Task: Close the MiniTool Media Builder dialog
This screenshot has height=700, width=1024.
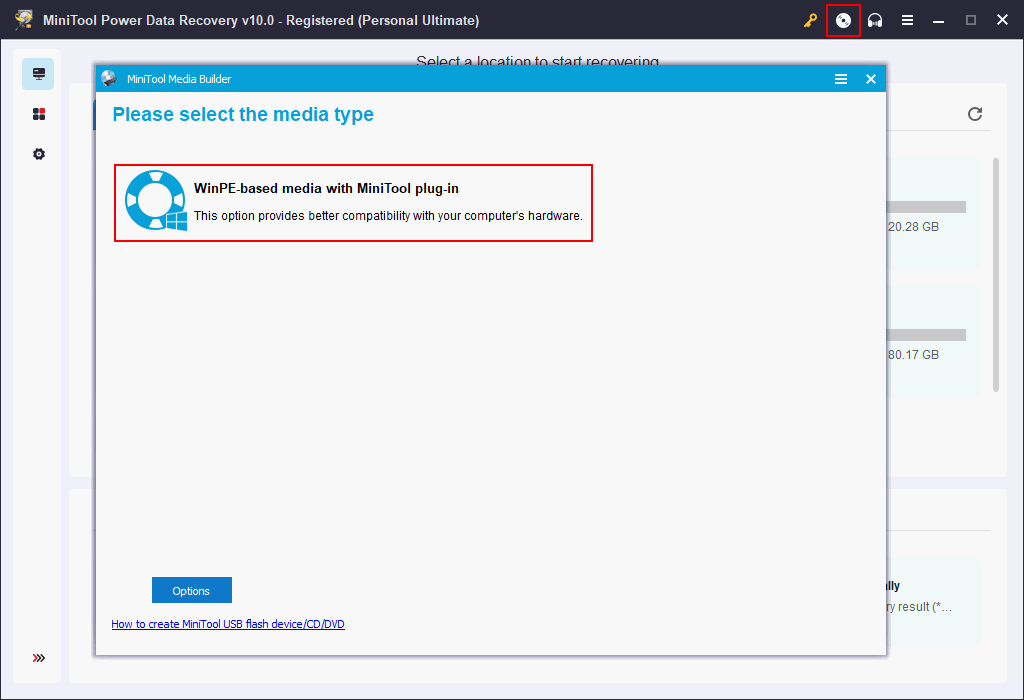Action: (871, 79)
